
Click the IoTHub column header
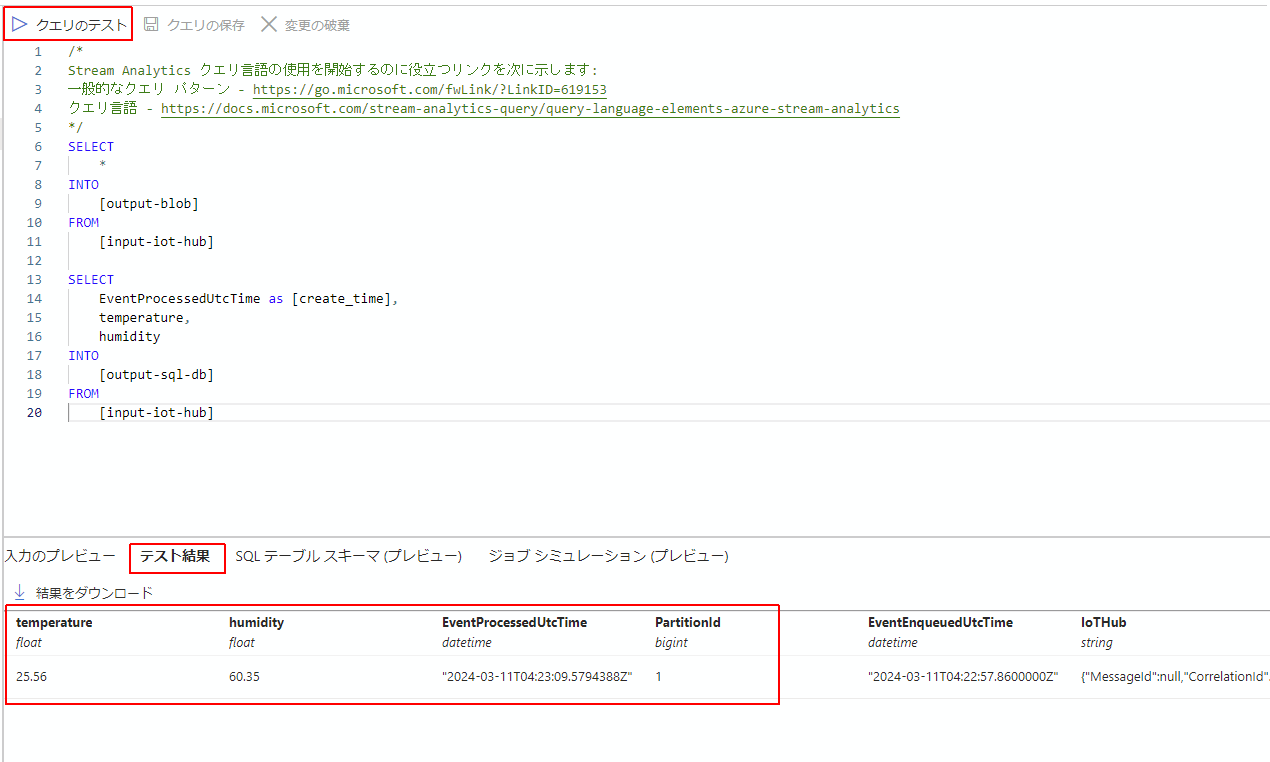(1104, 622)
